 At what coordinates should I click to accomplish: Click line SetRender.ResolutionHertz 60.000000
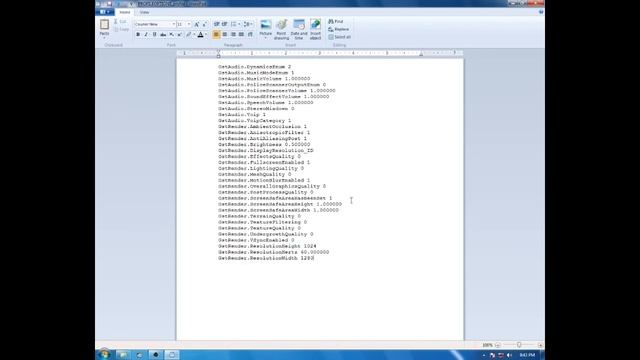coord(273,252)
